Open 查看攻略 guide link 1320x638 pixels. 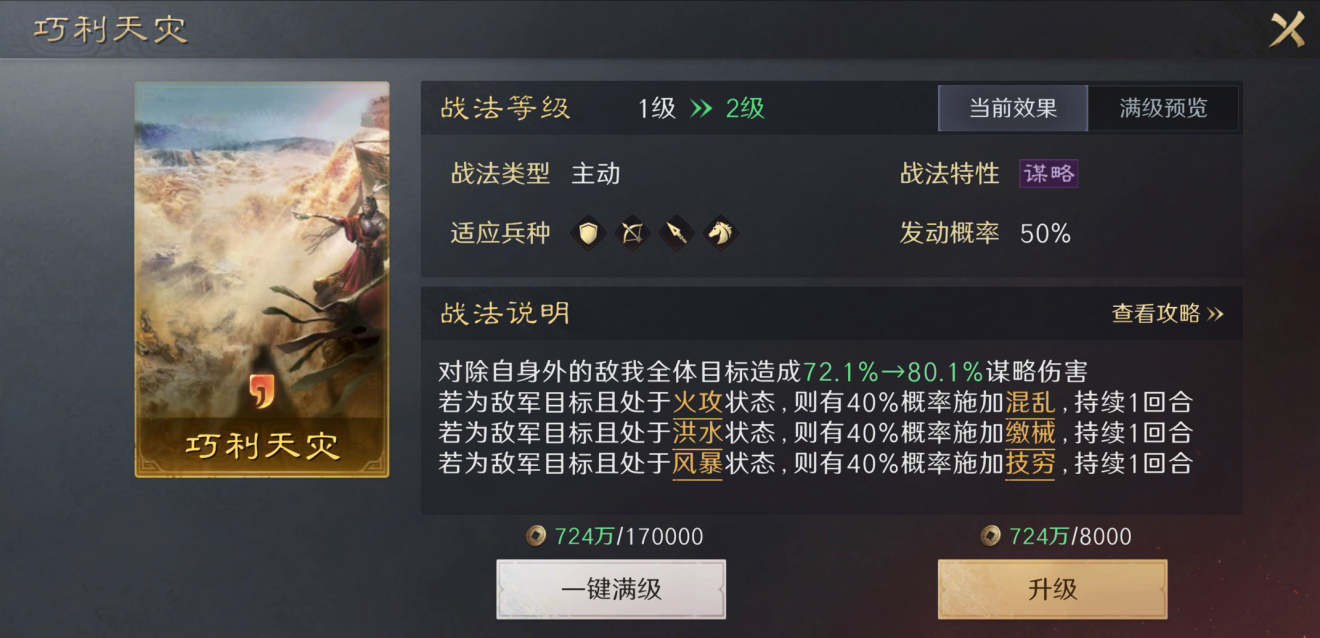click(x=1167, y=314)
